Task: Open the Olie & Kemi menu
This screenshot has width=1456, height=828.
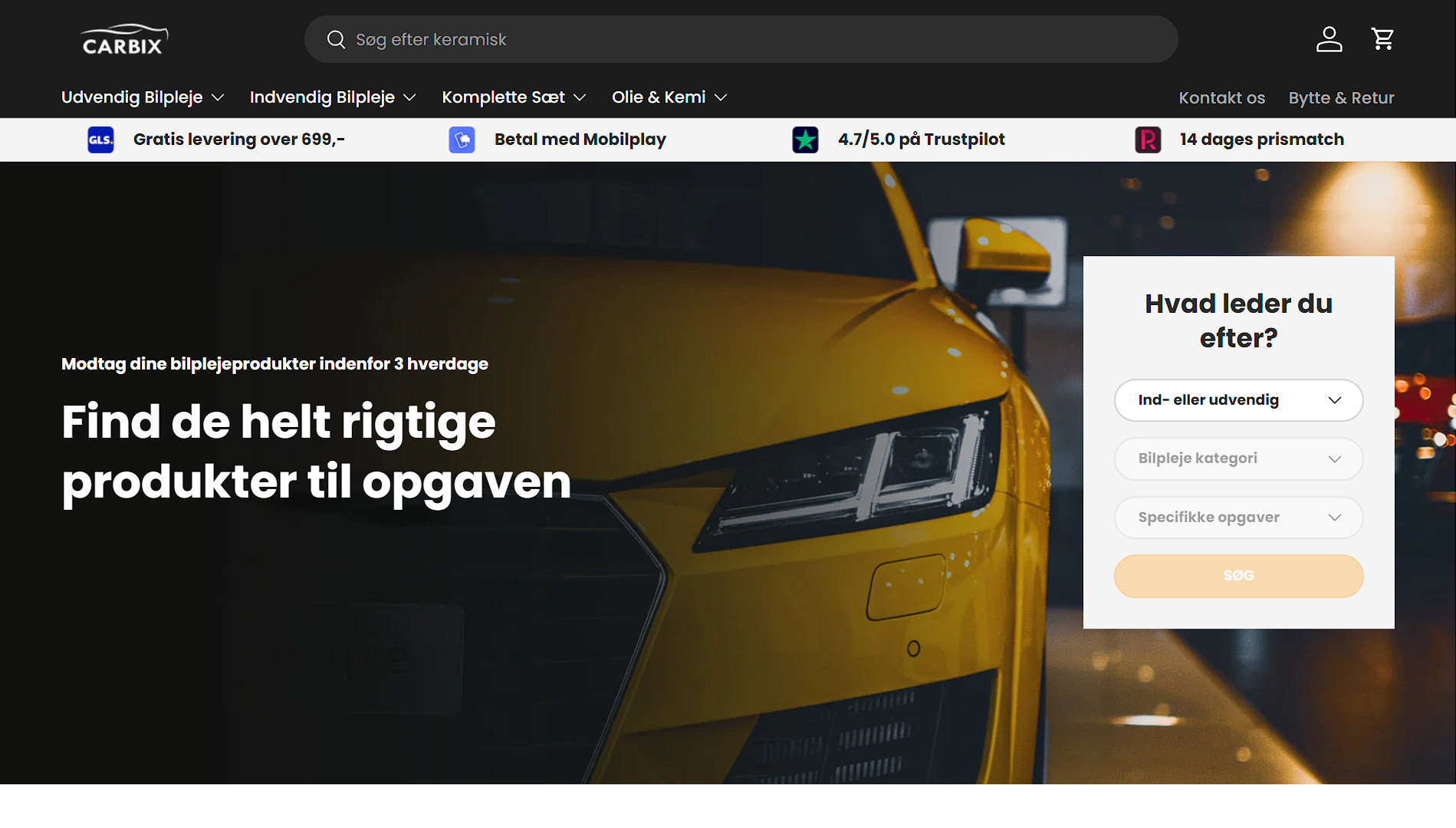Action: point(669,97)
